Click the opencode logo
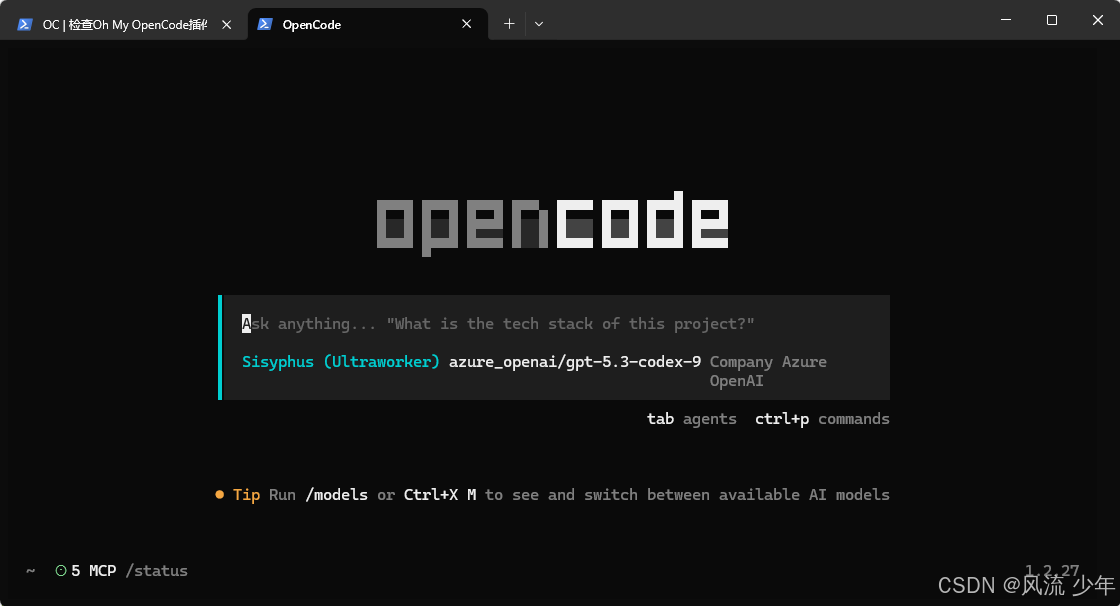Viewport: 1120px width, 606px height. pyautogui.click(x=552, y=224)
